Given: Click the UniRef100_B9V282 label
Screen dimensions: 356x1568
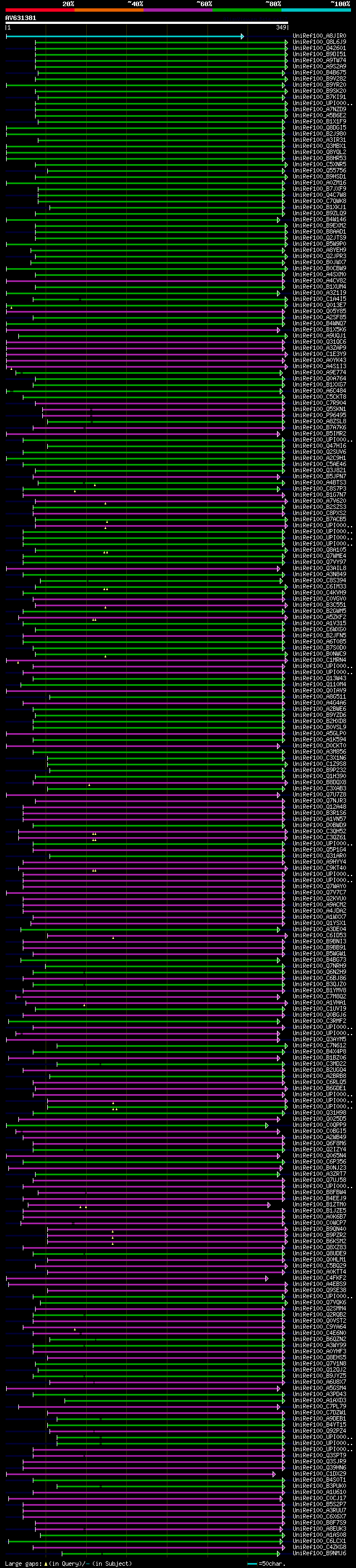Looking at the screenshot, I should [x=319, y=78].
